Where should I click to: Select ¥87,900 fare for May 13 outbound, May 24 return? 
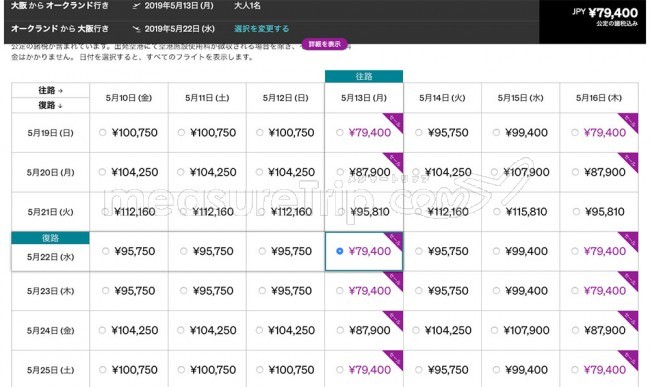(x=364, y=330)
